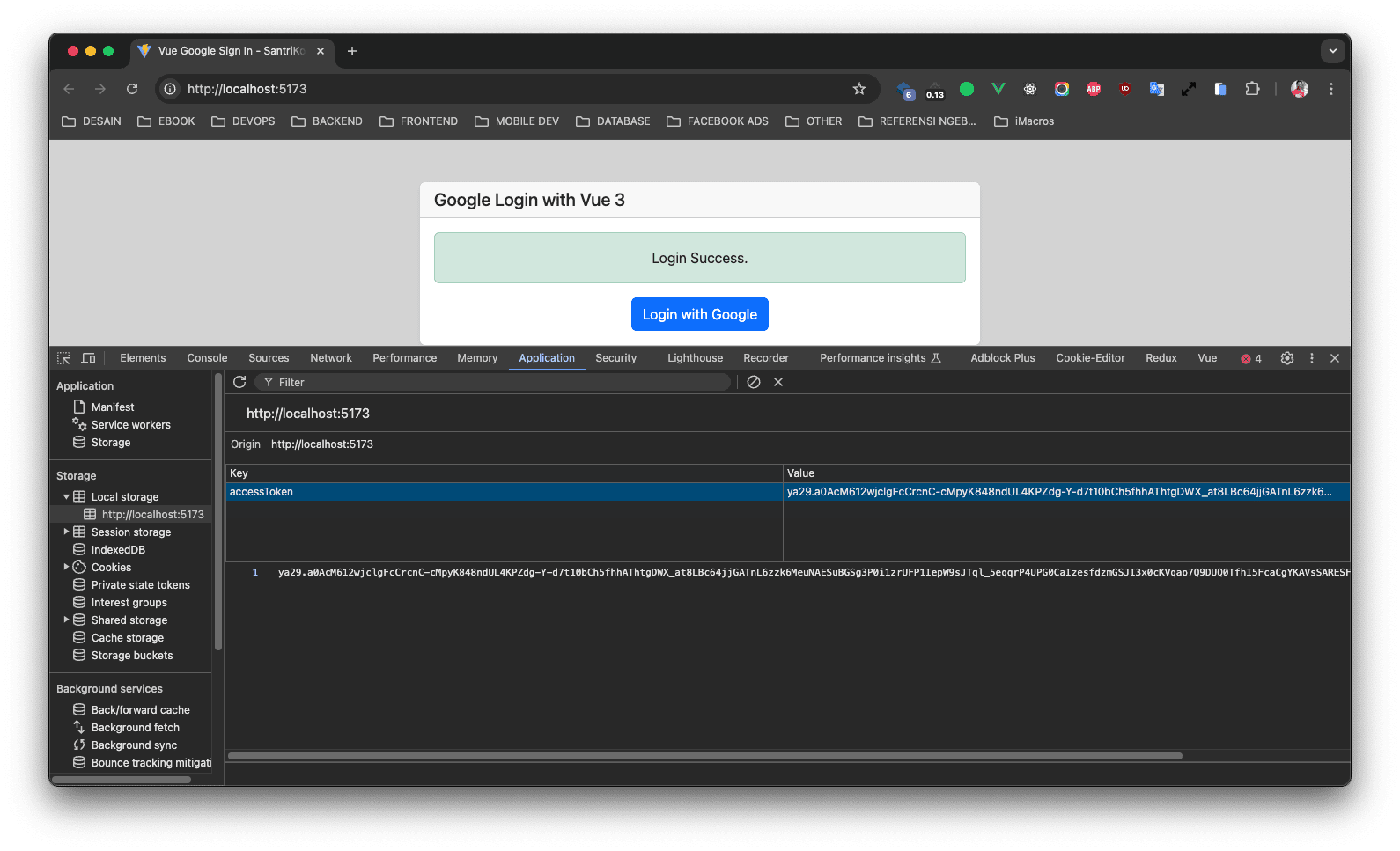Select Background sync item
Viewport: 1400px width, 851px height.
point(134,745)
